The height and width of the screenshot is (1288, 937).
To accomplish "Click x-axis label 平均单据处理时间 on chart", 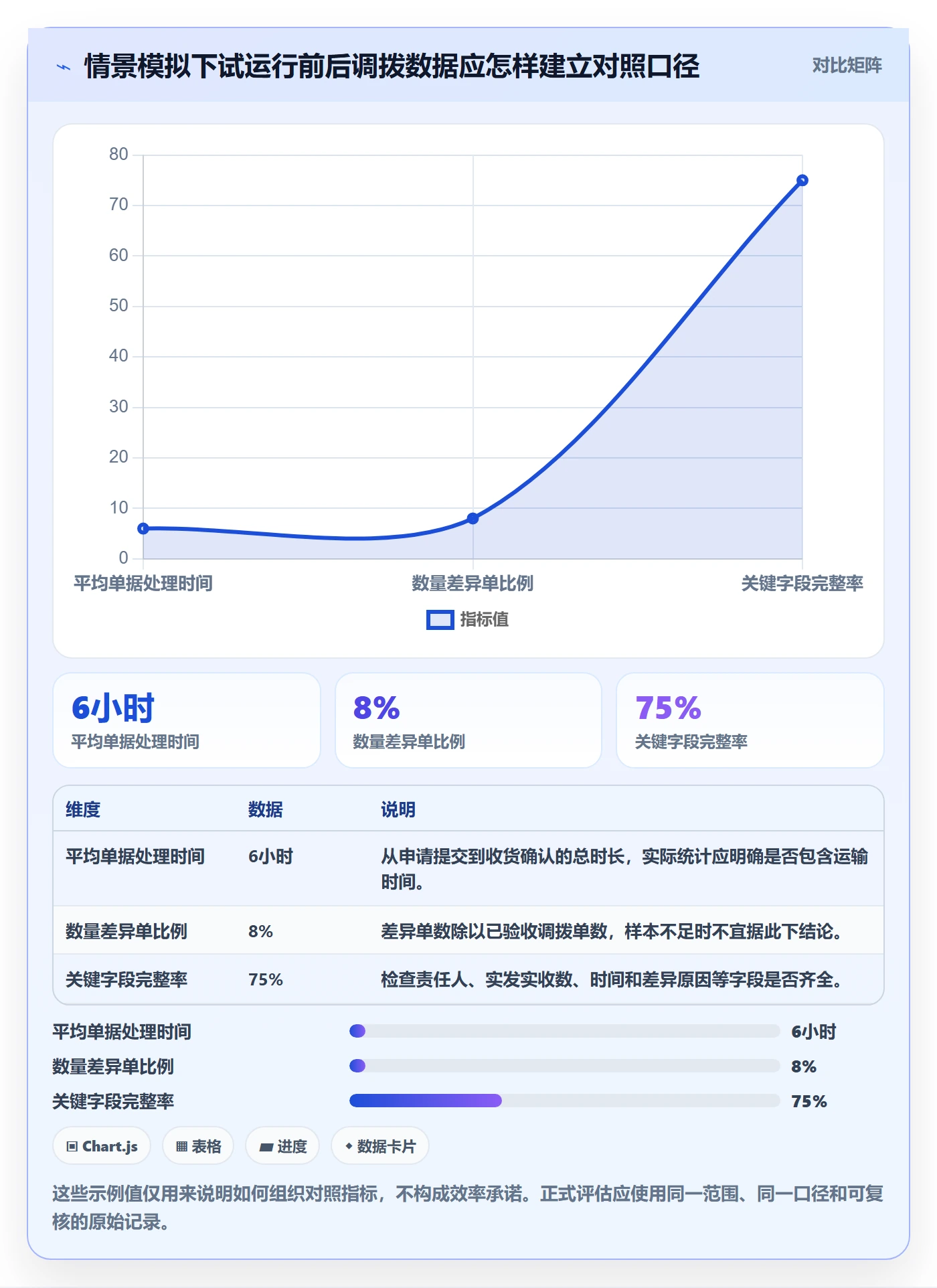I will click(143, 584).
